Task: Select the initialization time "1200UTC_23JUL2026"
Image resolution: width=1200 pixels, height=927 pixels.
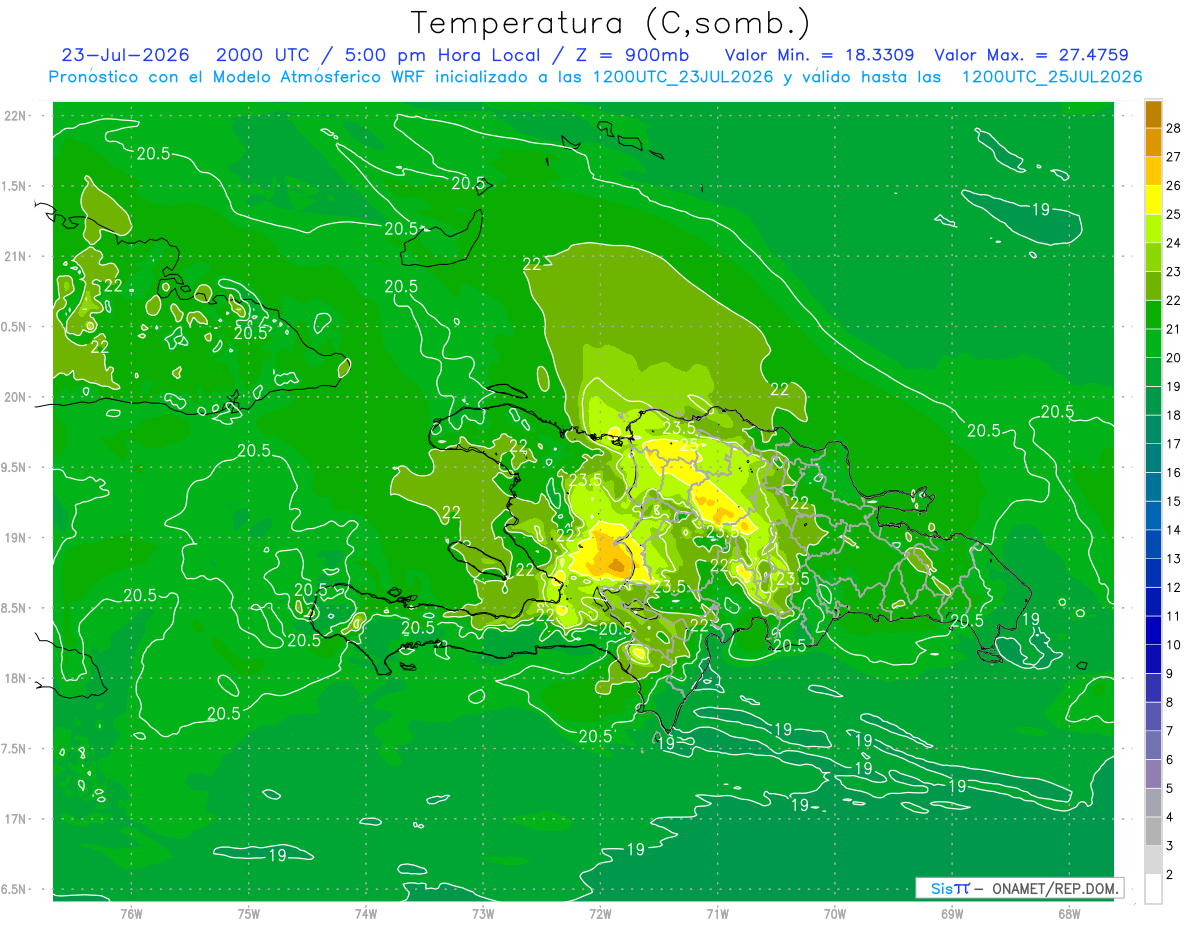Action: click(x=683, y=77)
